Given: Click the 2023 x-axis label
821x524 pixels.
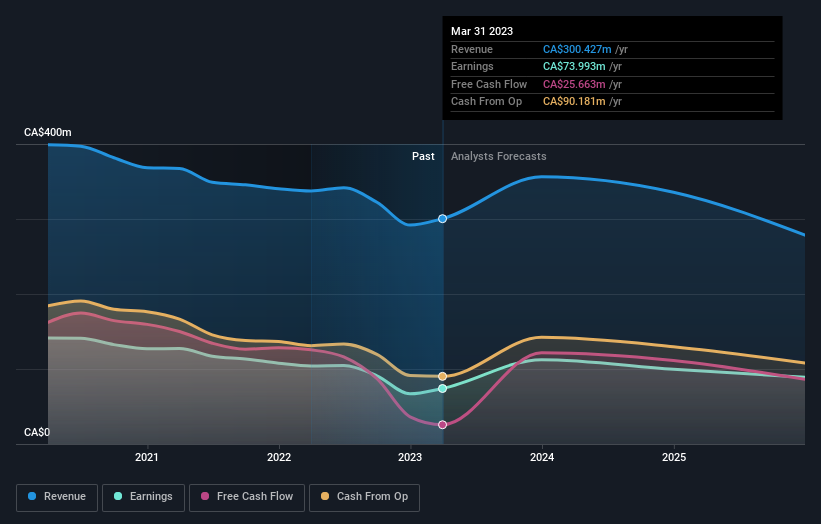Looking at the screenshot, I should pyautogui.click(x=410, y=457).
